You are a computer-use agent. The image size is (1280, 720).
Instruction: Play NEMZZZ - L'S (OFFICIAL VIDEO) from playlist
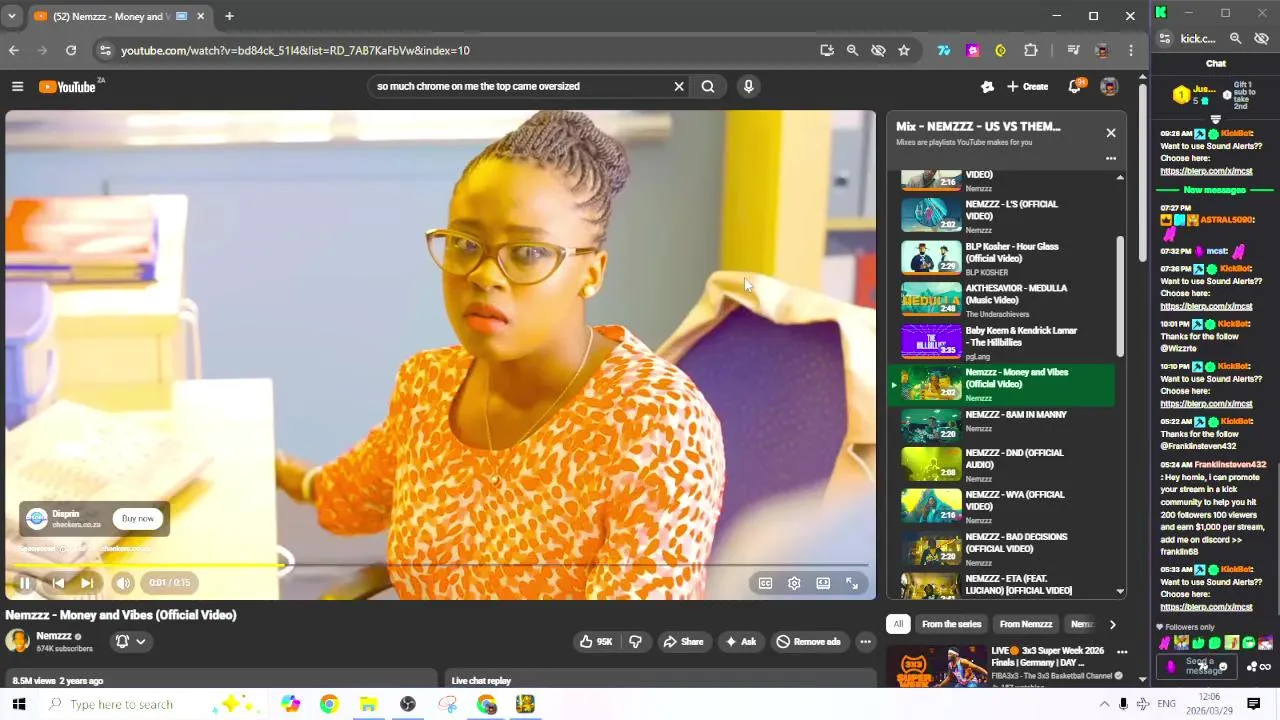point(1001,216)
